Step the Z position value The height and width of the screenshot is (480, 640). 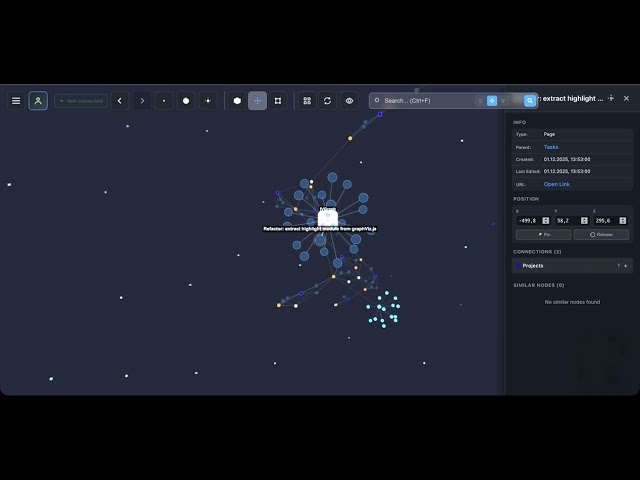(623, 221)
